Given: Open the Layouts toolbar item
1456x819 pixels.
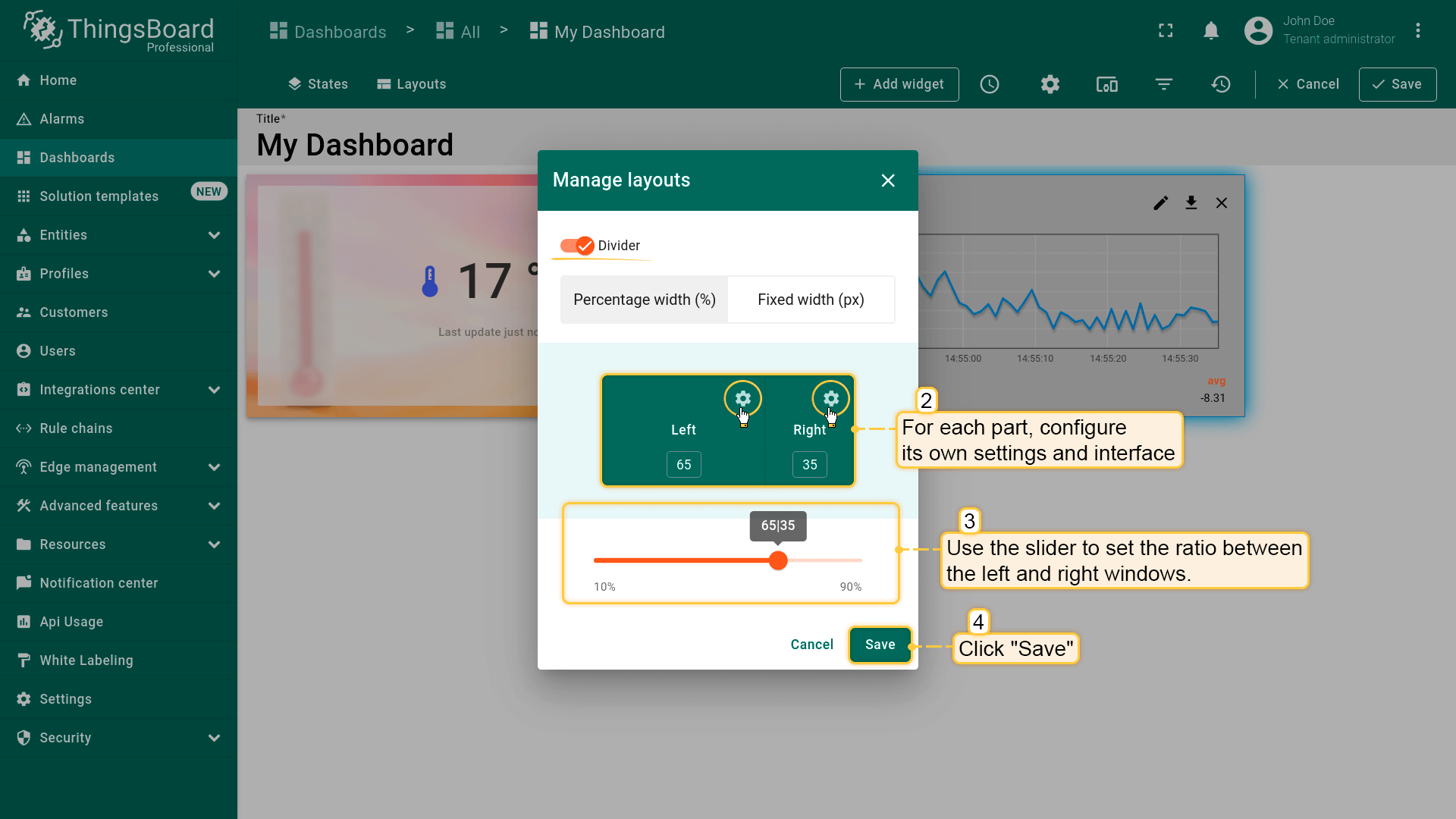Looking at the screenshot, I should pos(412,84).
